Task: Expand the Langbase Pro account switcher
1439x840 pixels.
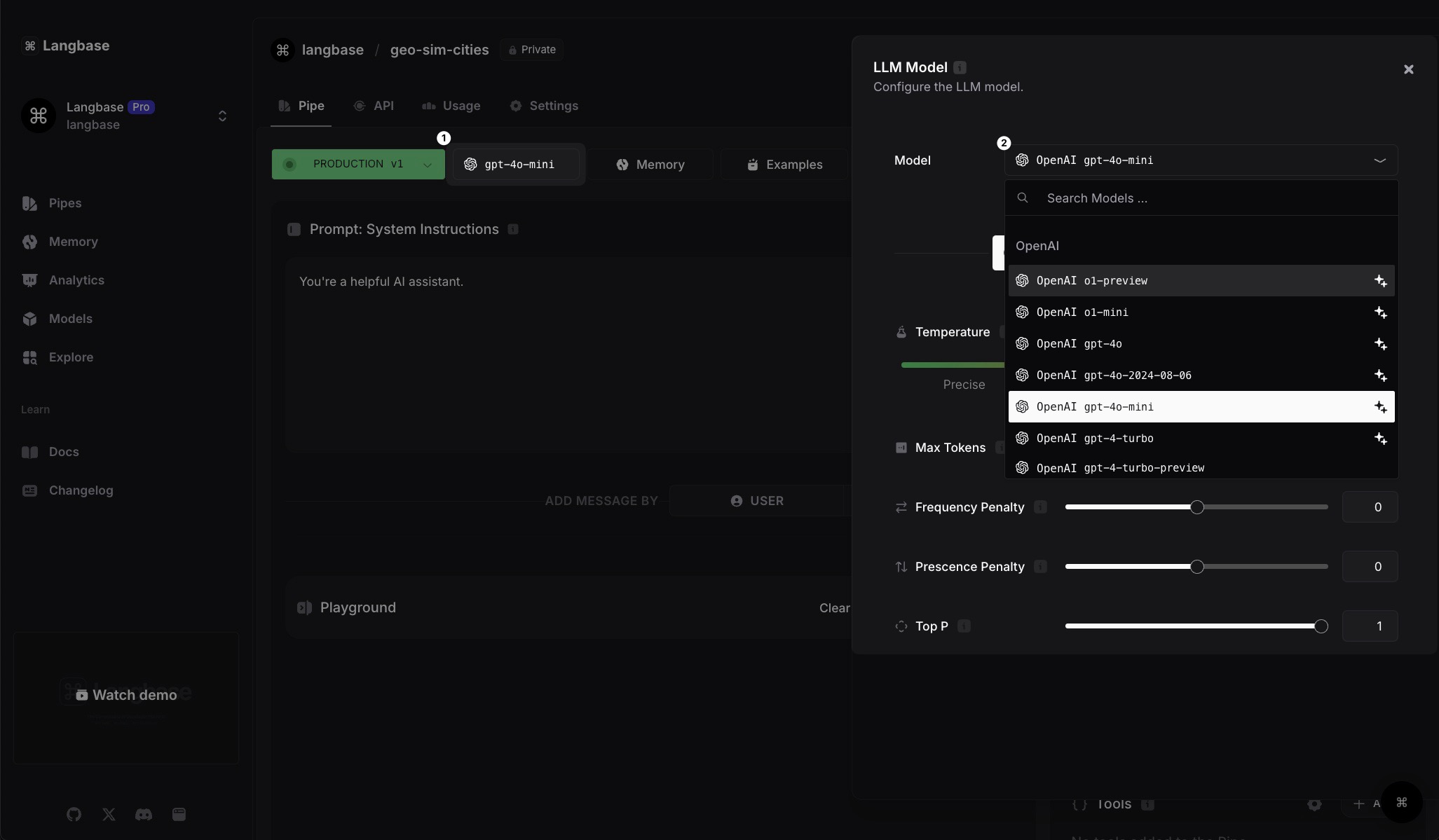Action: pyautogui.click(x=222, y=116)
